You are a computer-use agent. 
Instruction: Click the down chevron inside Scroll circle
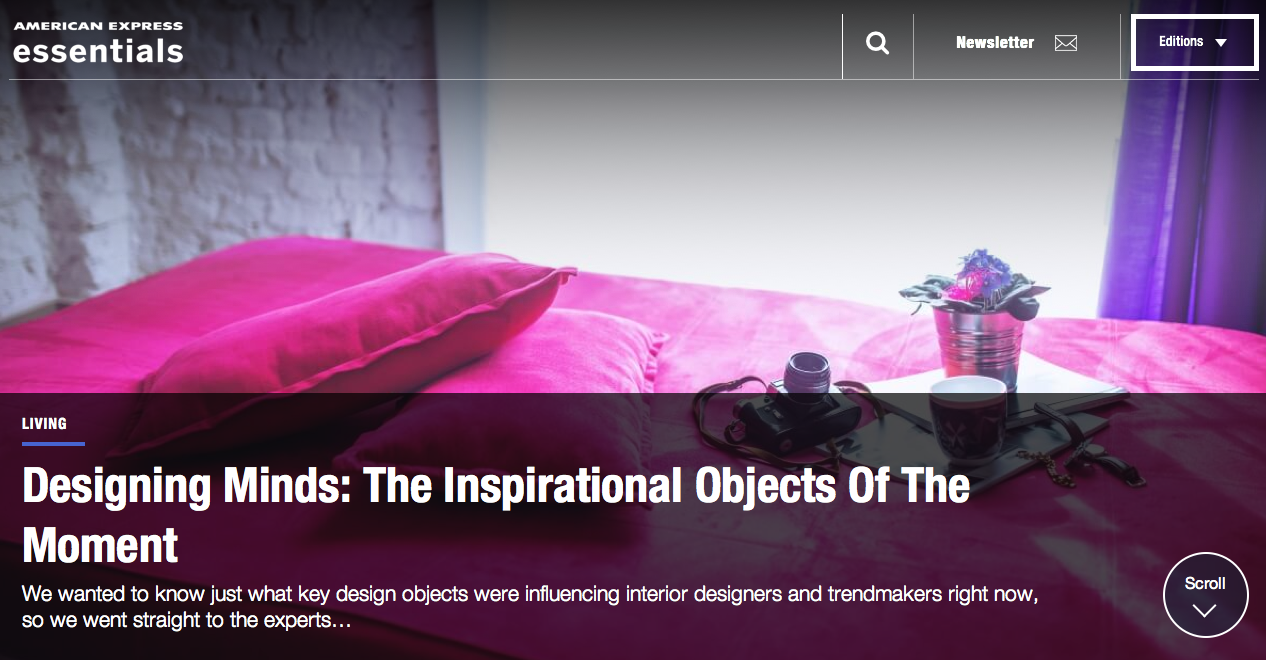1204,610
